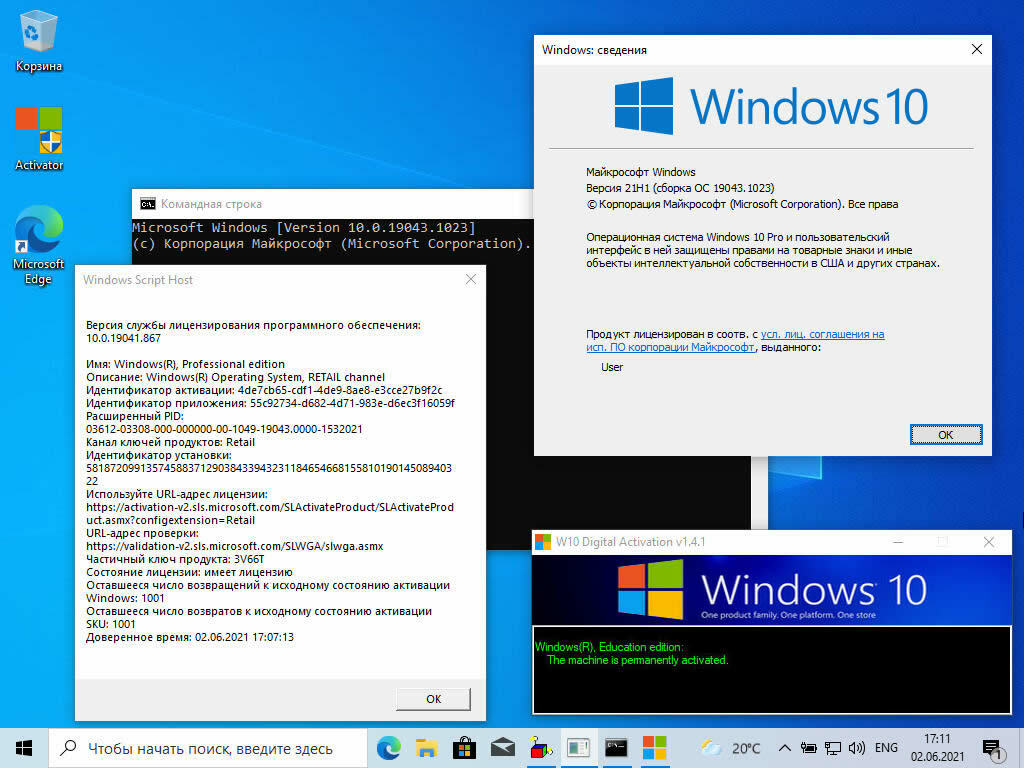Image resolution: width=1024 pixels, height=768 pixels.
Task: Open File Explorer from the taskbar
Action: click(x=426, y=747)
